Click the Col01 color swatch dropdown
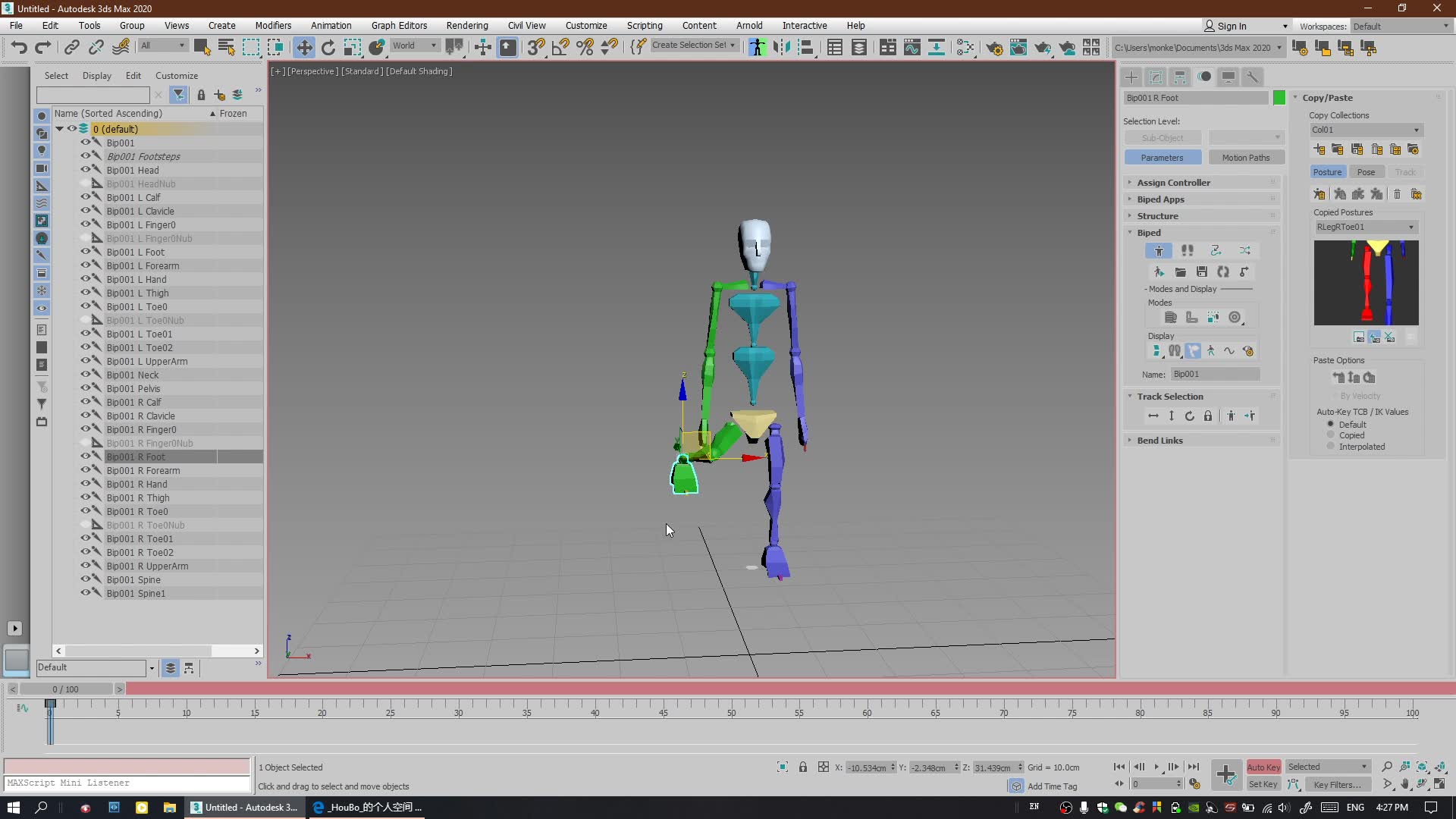The width and height of the screenshot is (1456, 819). 1414,130
